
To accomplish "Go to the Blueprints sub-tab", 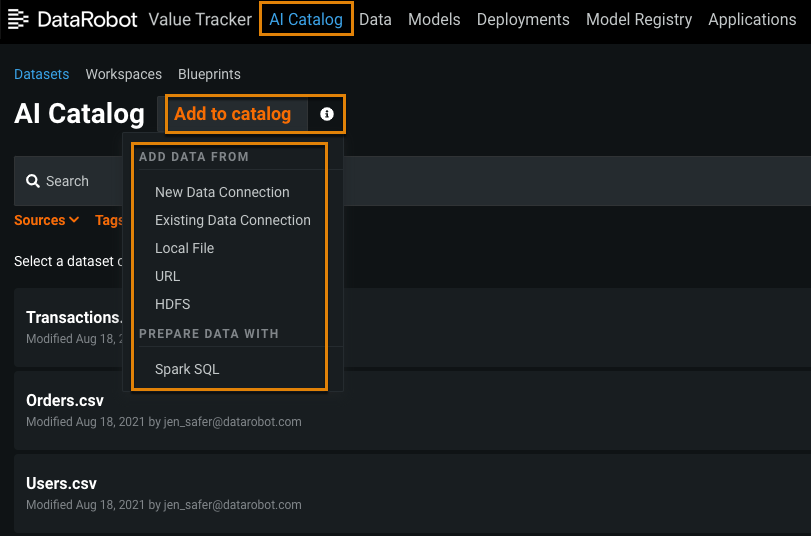I will [209, 74].
